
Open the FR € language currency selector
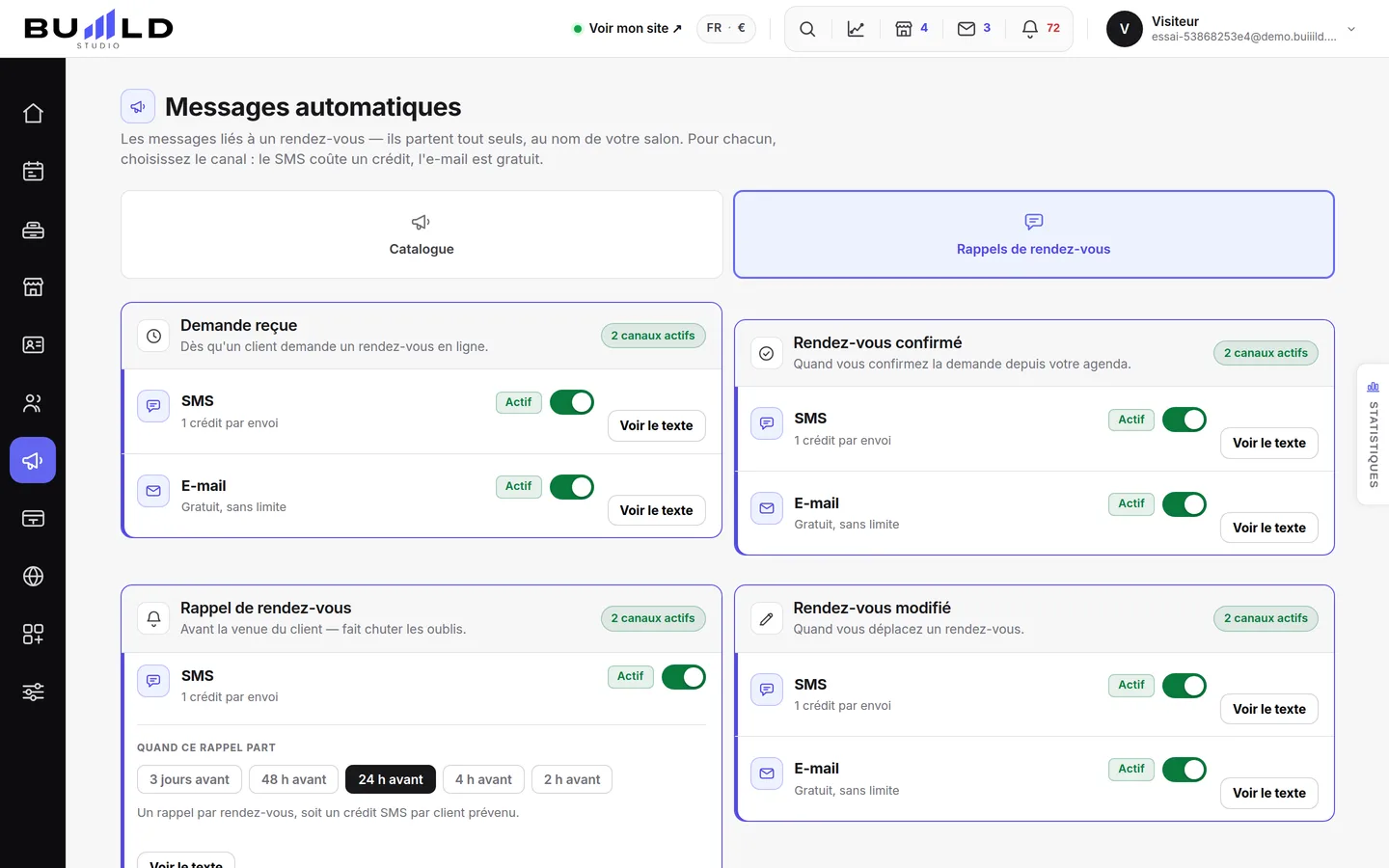coord(726,28)
